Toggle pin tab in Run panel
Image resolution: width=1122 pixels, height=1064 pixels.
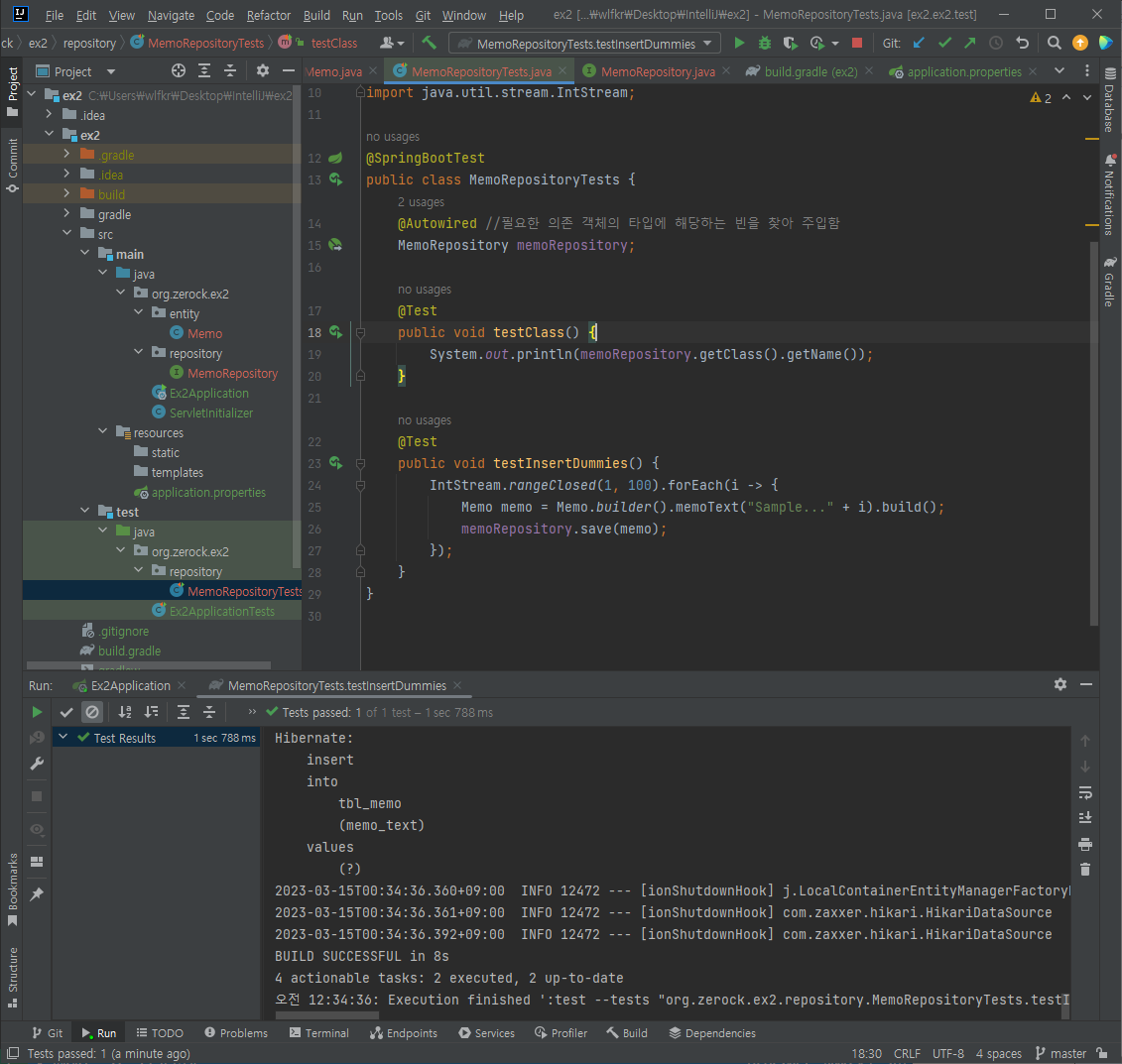(x=37, y=893)
